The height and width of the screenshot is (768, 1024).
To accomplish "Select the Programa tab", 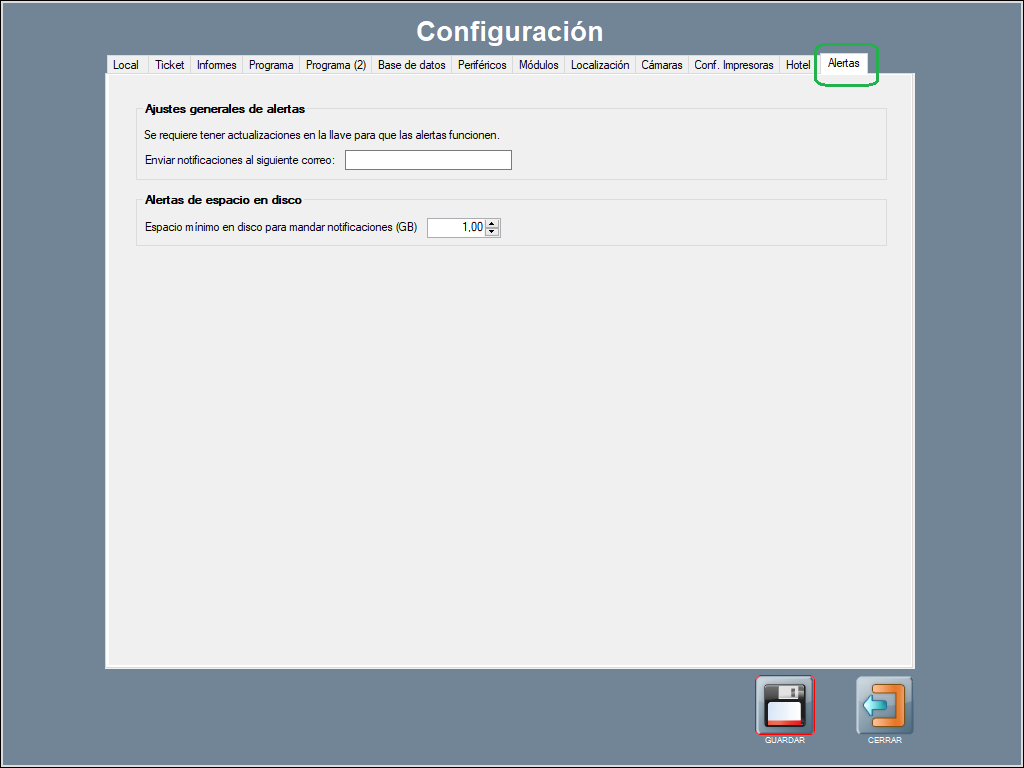I will coord(271,65).
